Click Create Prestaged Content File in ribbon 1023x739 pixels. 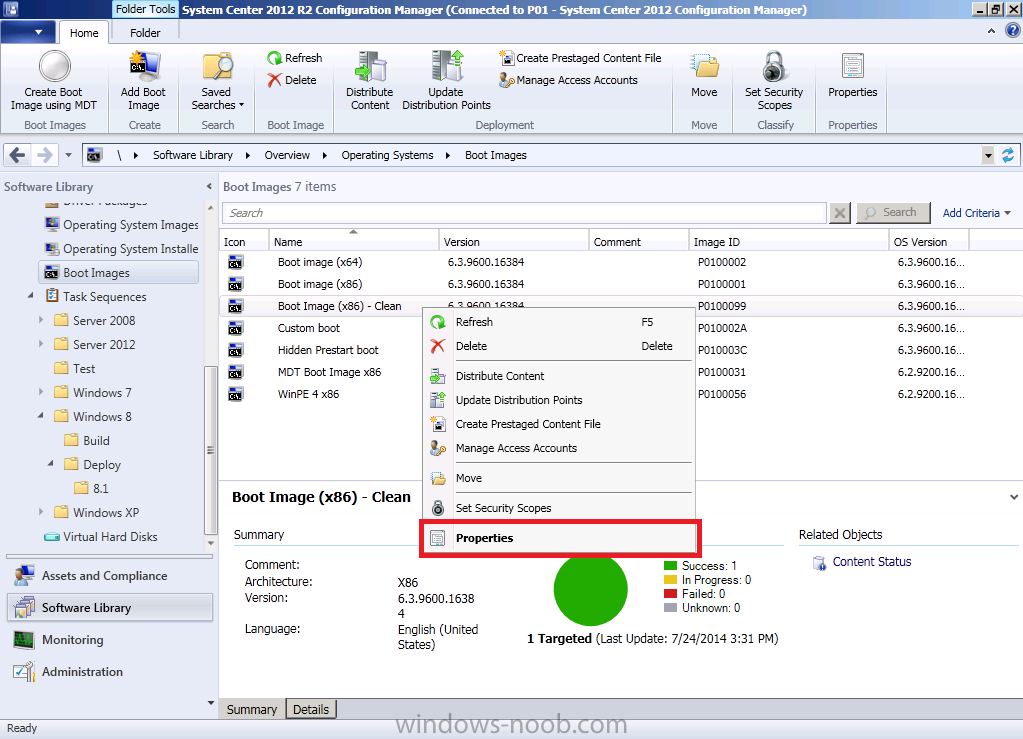point(580,58)
